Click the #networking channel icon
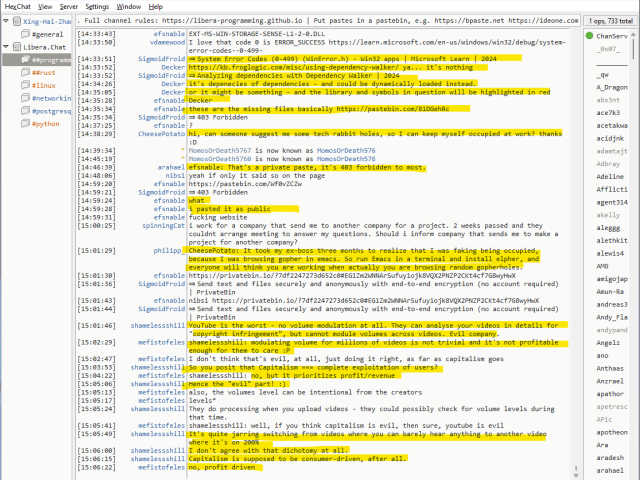 point(24,99)
